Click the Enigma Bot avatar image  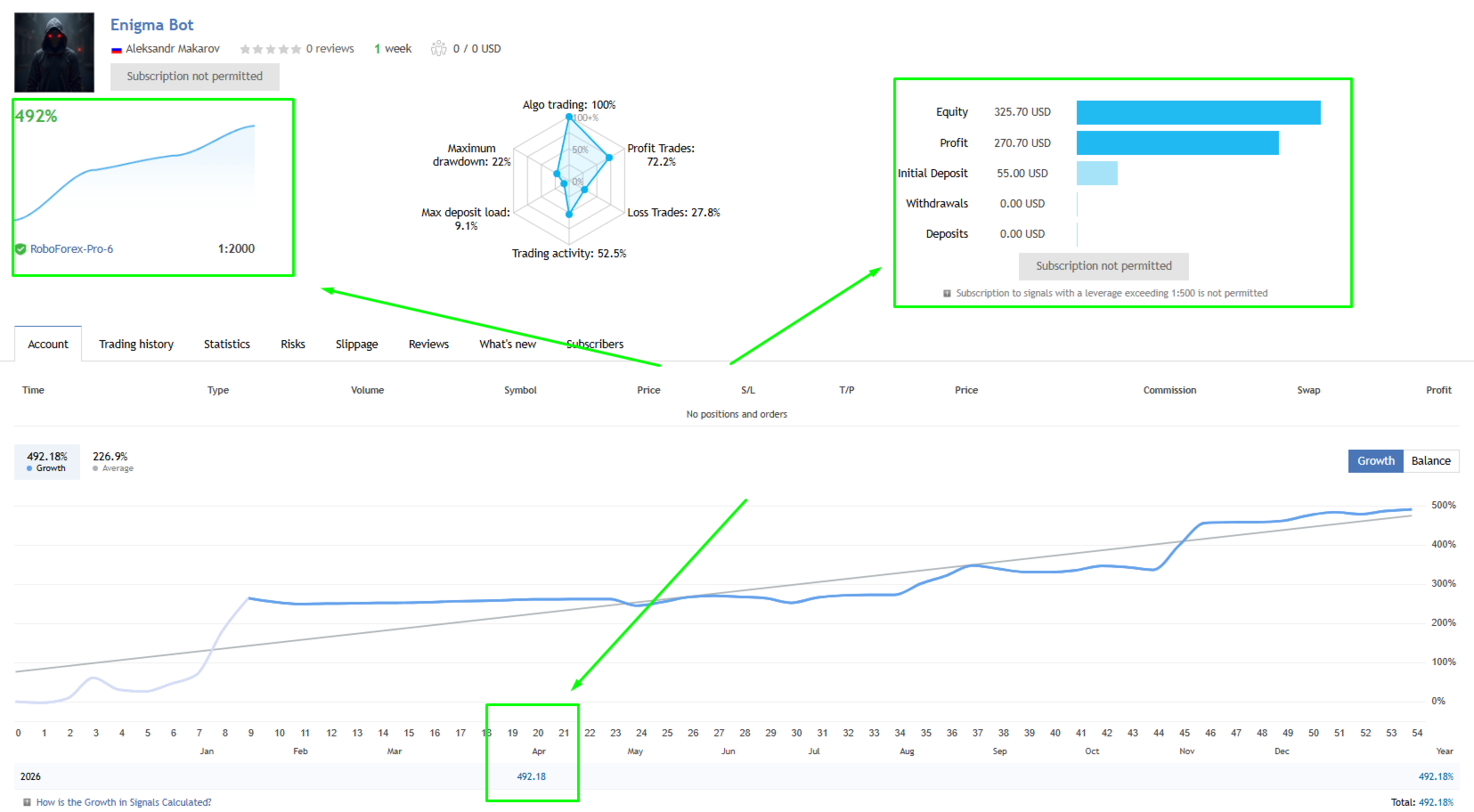pos(54,53)
